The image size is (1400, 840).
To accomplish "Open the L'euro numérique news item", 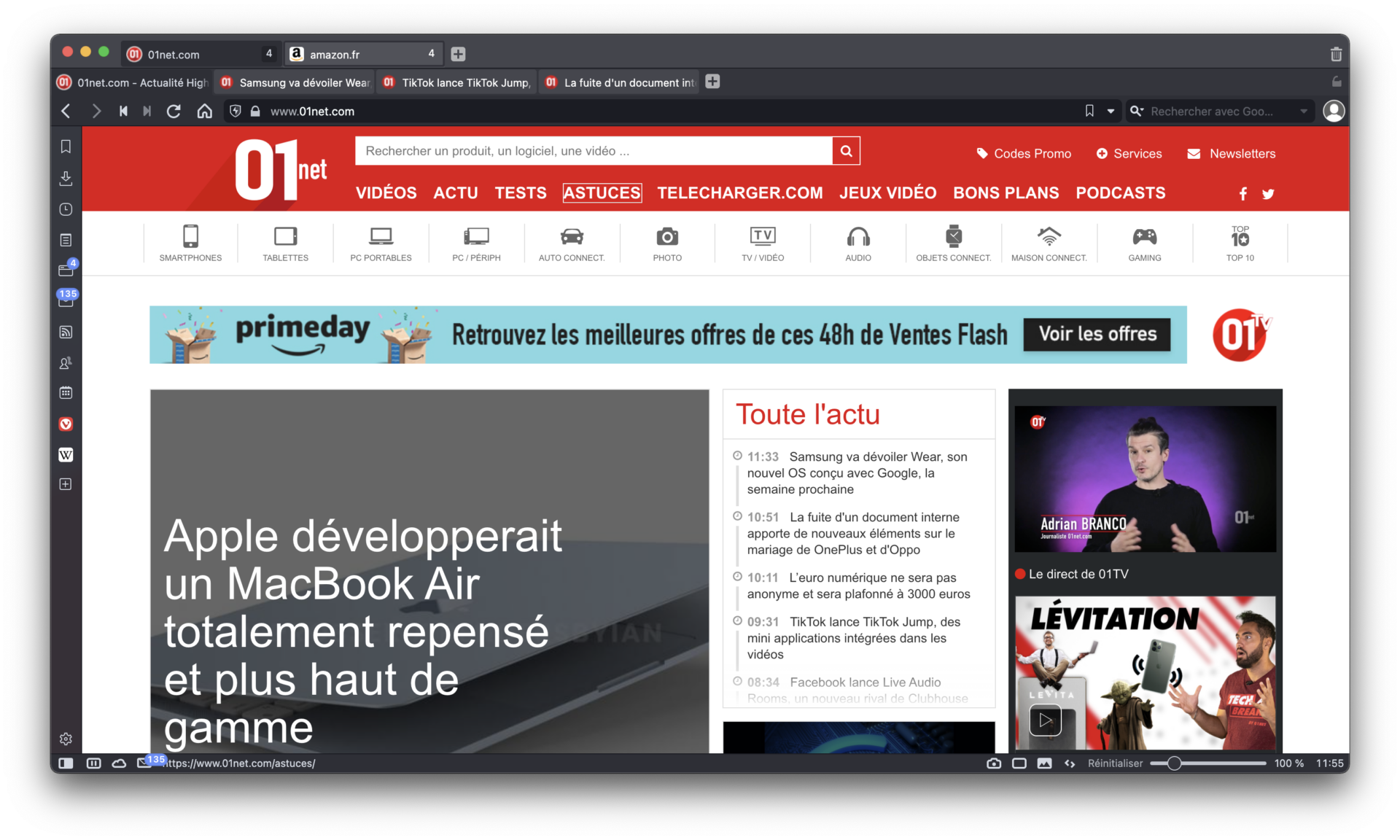I will [858, 586].
